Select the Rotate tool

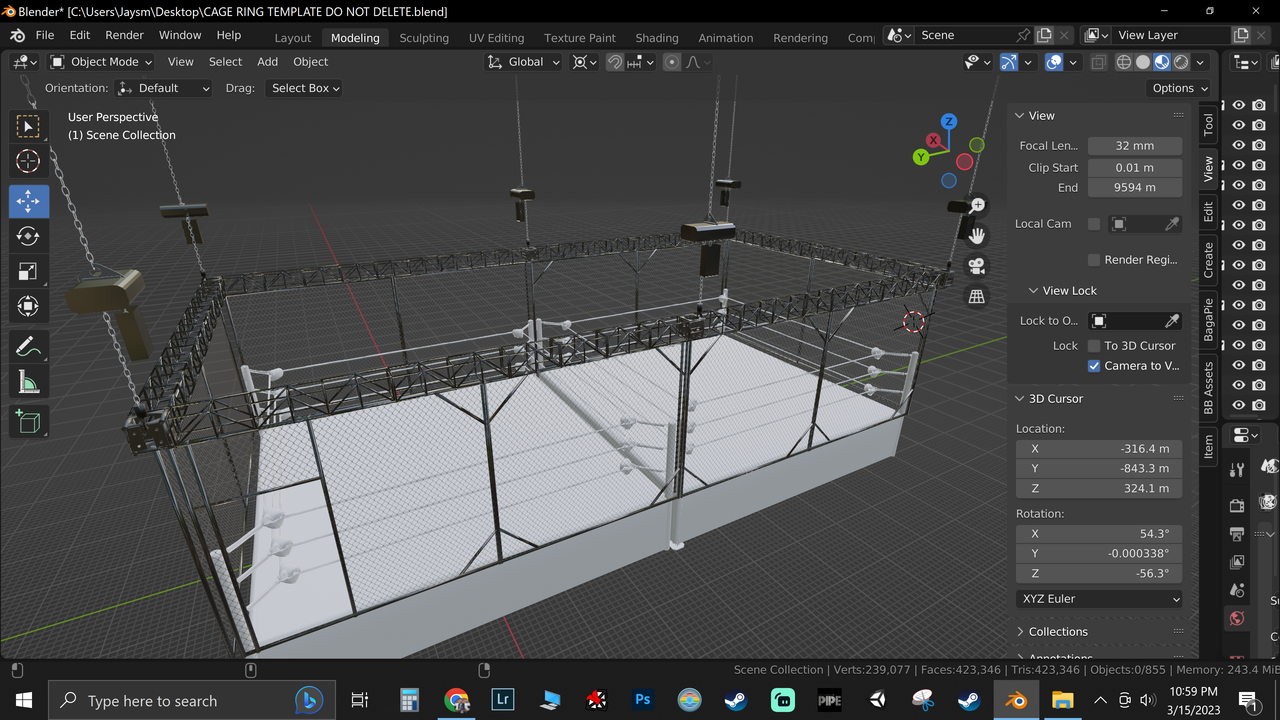(28, 236)
